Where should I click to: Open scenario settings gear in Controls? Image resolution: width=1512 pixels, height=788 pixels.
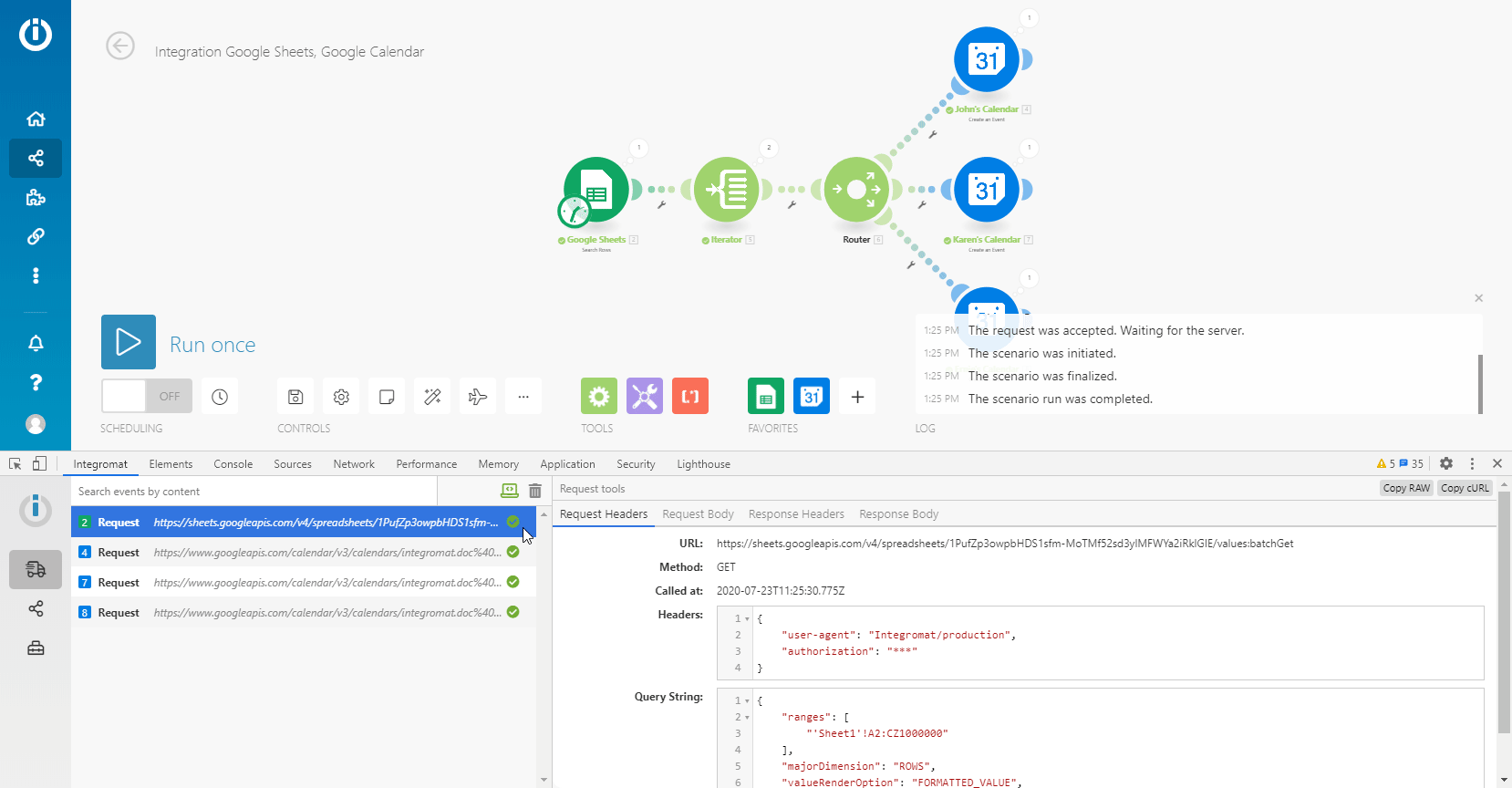point(341,397)
